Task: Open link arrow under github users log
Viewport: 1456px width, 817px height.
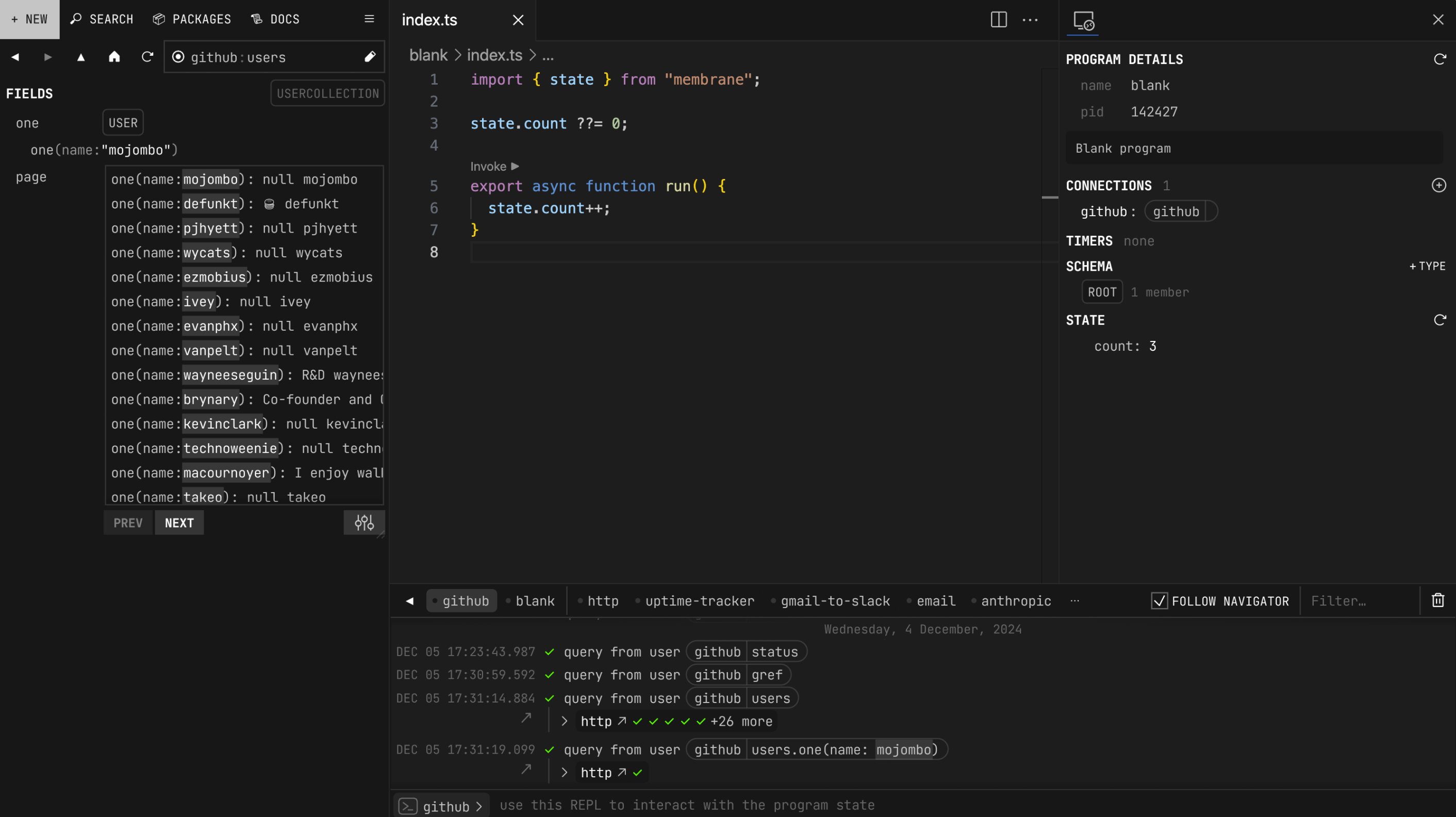Action: (x=526, y=718)
